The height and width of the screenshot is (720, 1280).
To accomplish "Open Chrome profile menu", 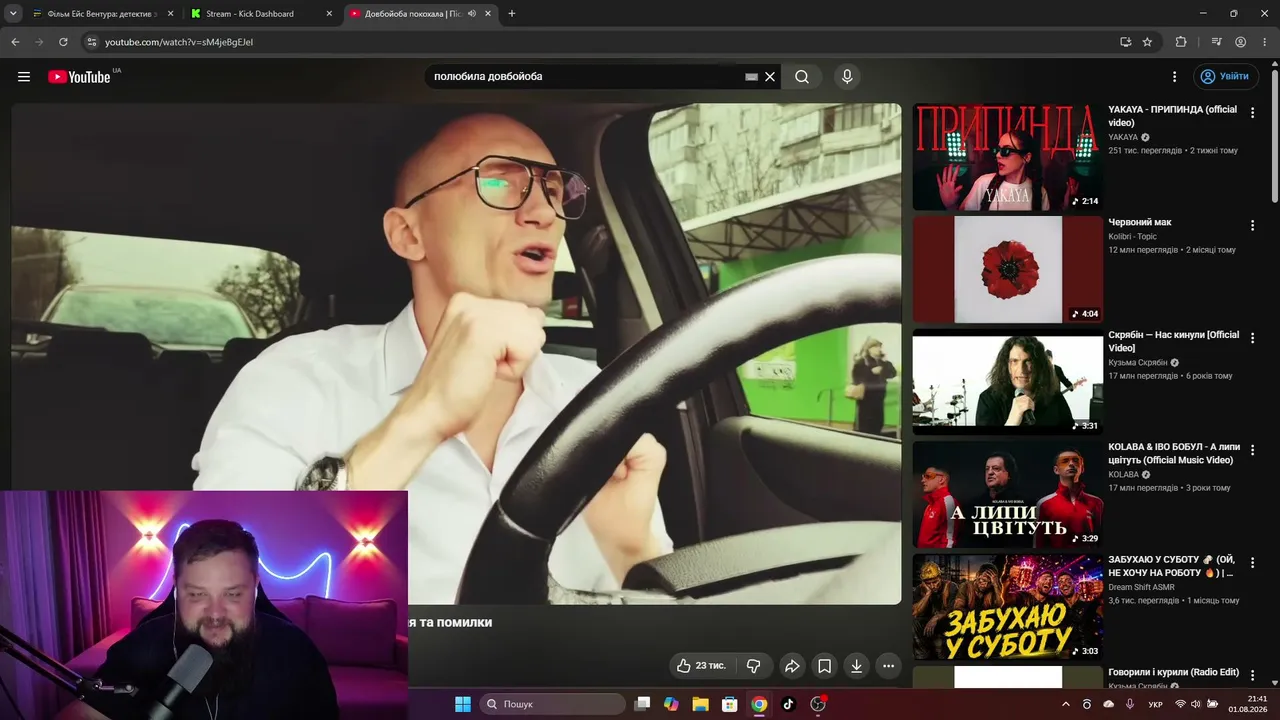I will pos(1240,42).
